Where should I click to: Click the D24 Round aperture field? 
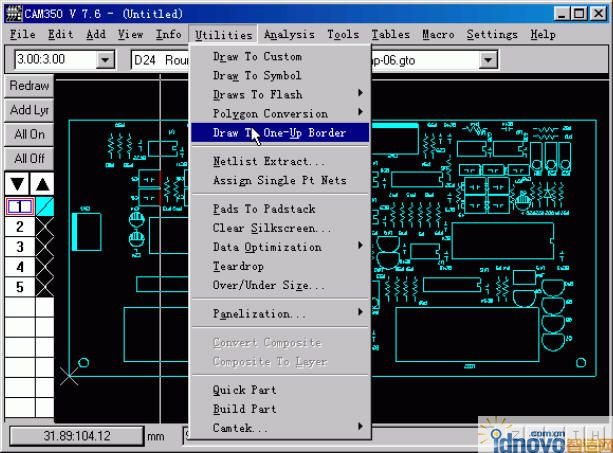[x=160, y=60]
